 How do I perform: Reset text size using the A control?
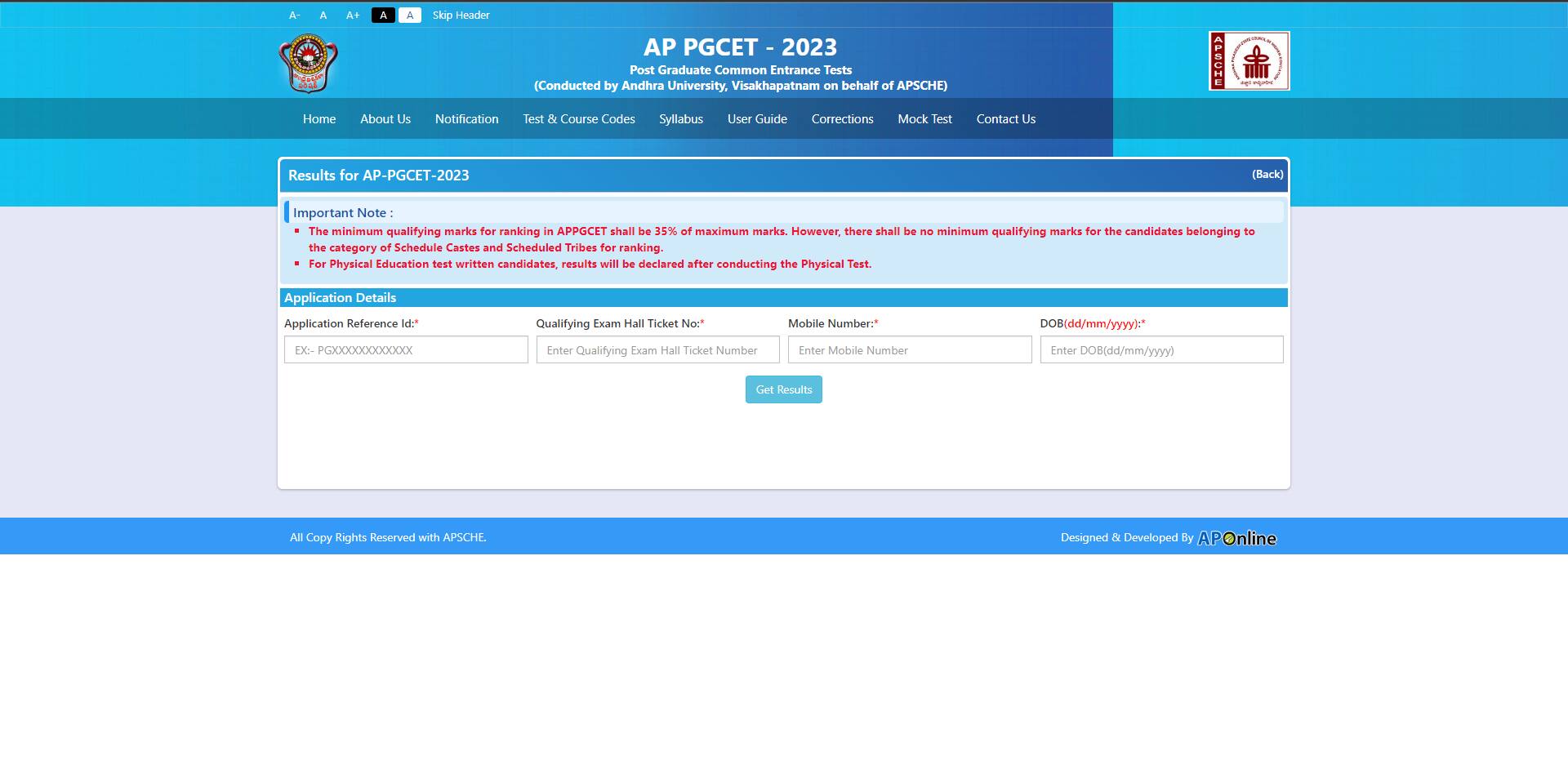tap(323, 15)
